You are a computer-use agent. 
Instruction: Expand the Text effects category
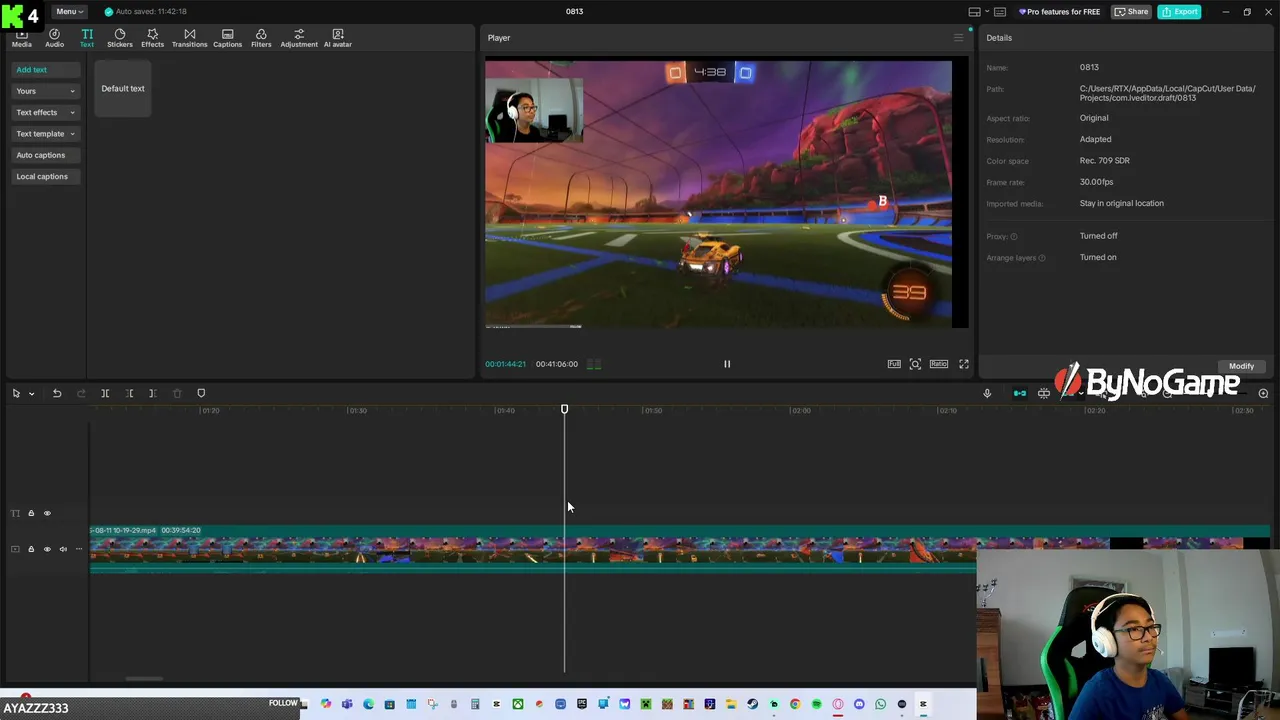[x=45, y=112]
